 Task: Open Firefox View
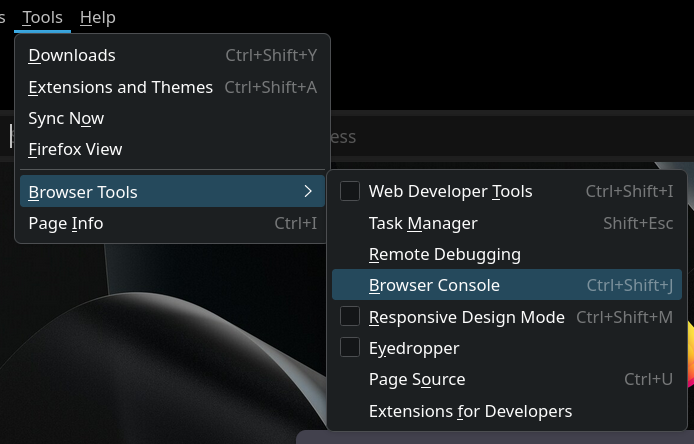click(x=172, y=149)
